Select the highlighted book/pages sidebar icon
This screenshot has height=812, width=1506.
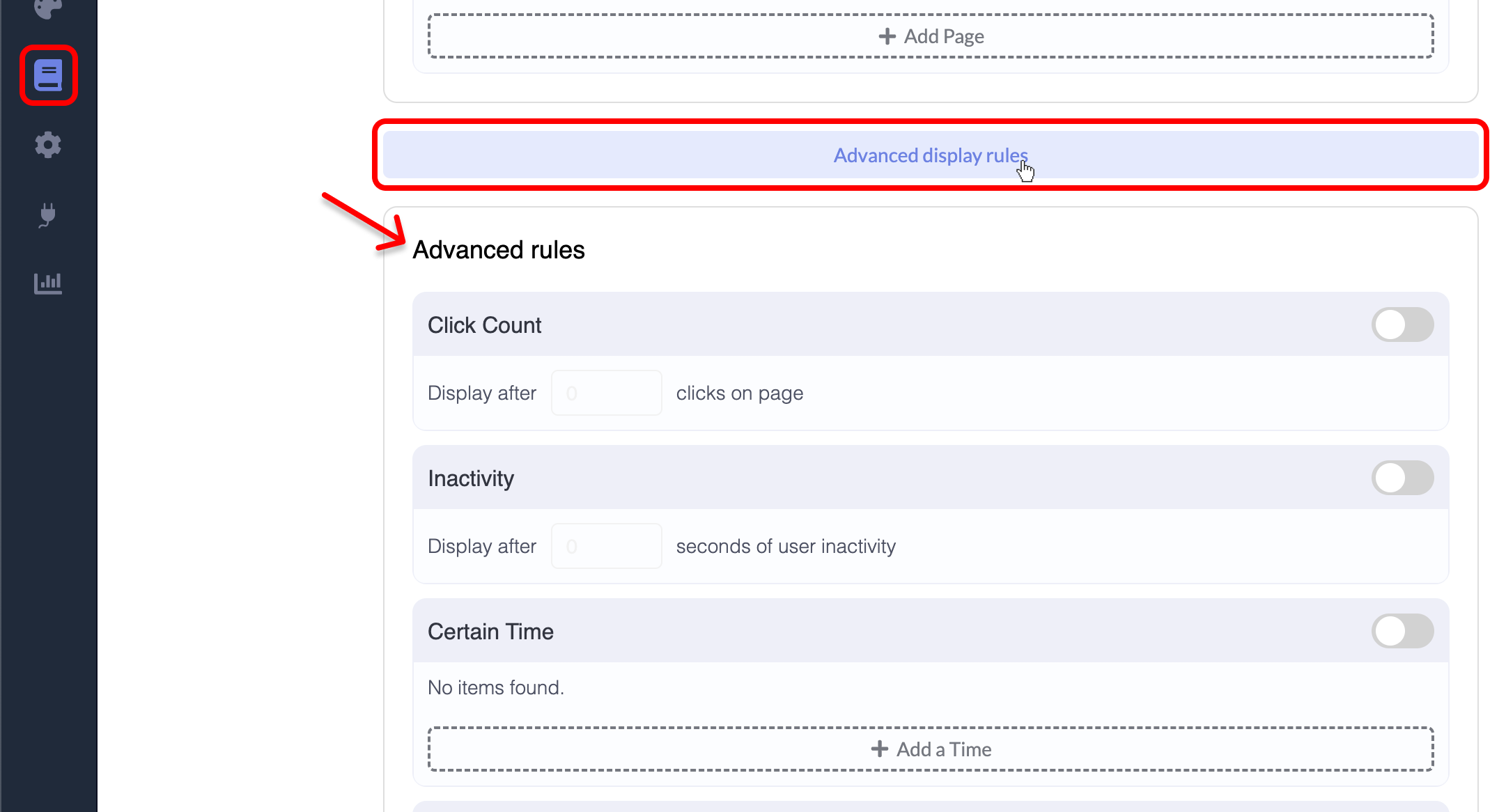(x=48, y=75)
